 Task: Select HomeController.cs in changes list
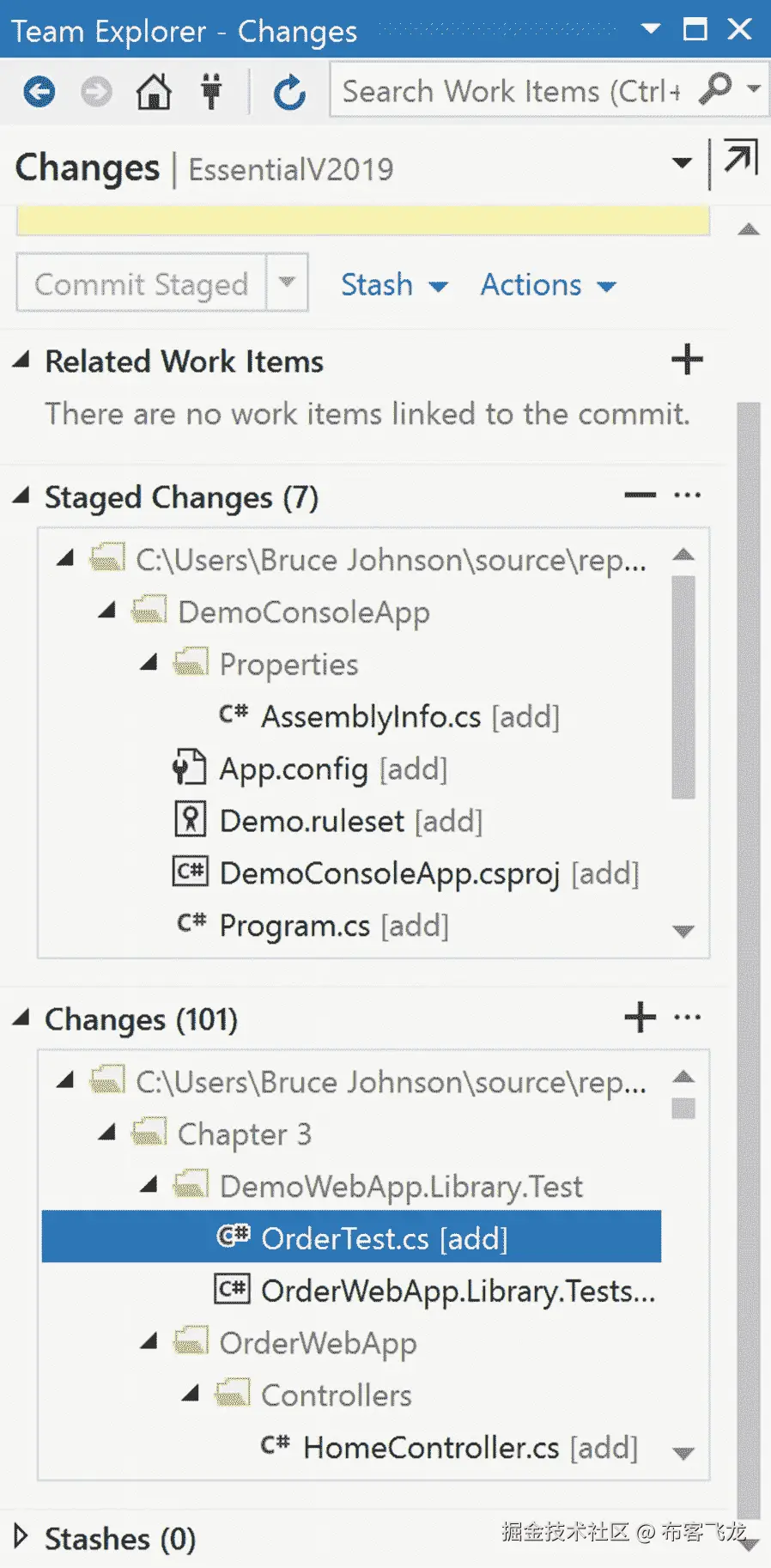(x=430, y=1448)
